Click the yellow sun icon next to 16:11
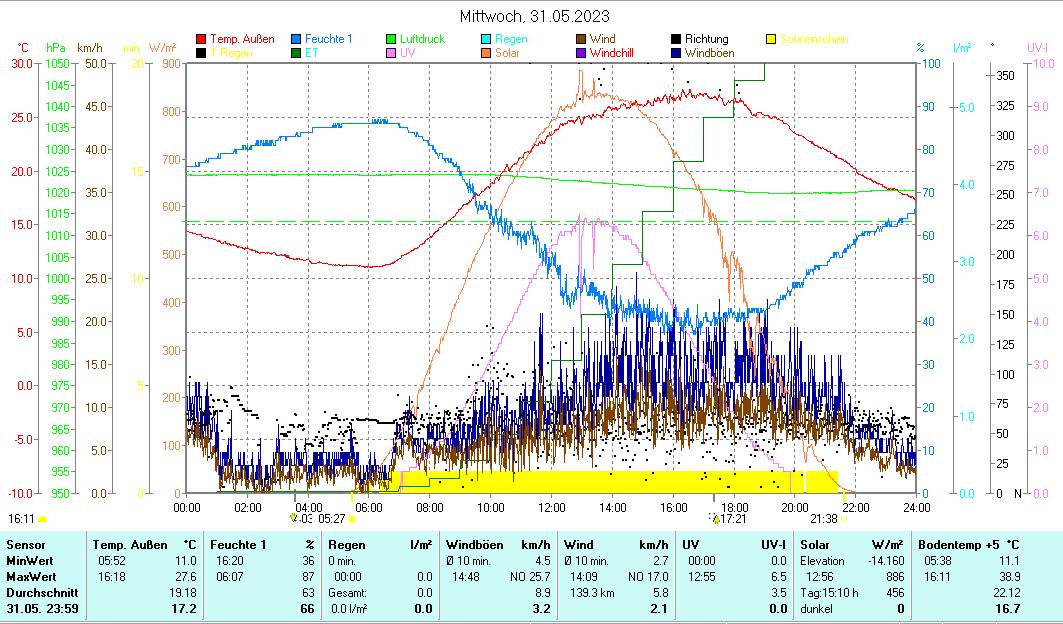The image size is (1063, 624). [x=42, y=520]
